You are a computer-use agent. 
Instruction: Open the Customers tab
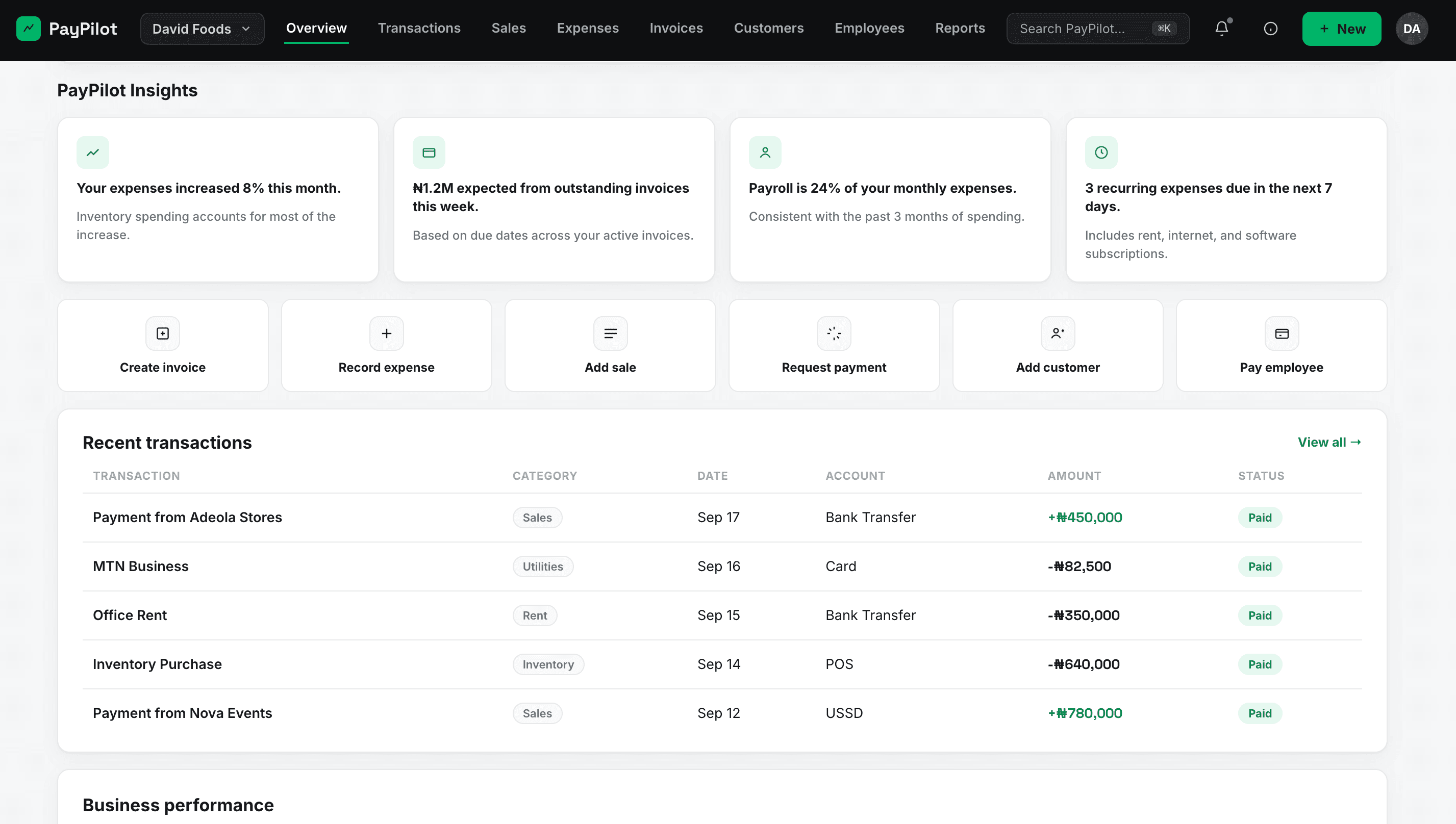coord(769,28)
